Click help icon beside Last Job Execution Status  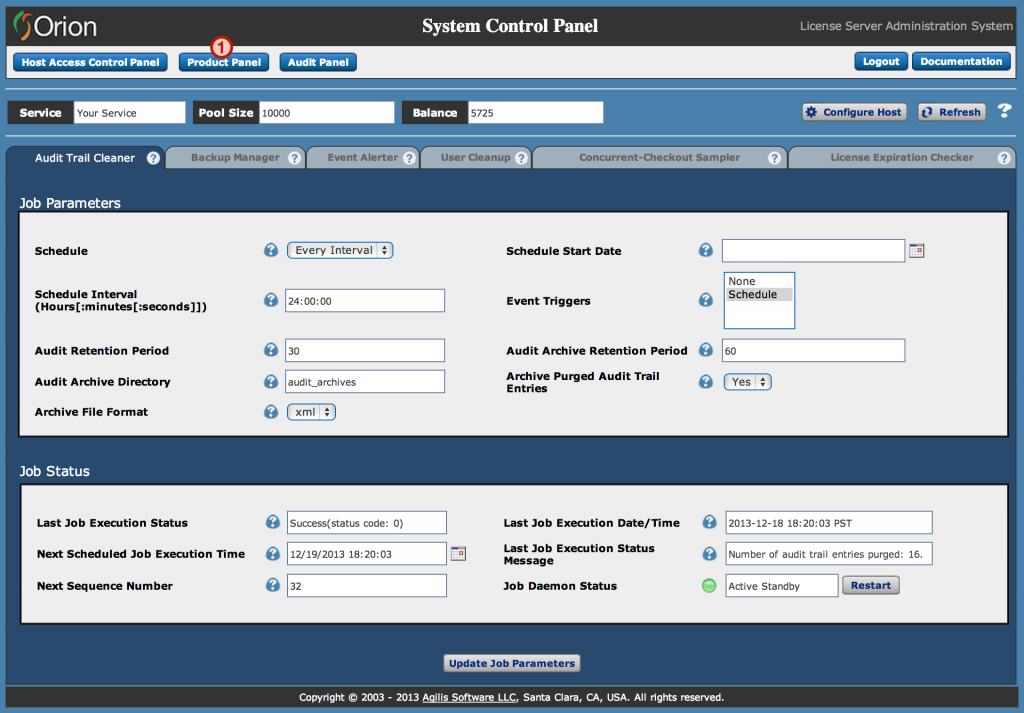(272, 521)
